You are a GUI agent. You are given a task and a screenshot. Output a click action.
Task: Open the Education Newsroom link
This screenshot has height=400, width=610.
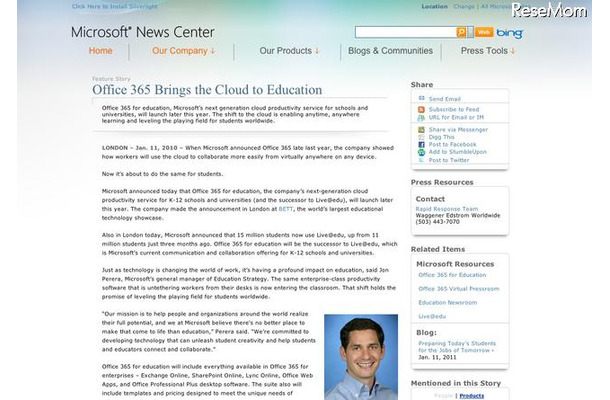[447, 302]
